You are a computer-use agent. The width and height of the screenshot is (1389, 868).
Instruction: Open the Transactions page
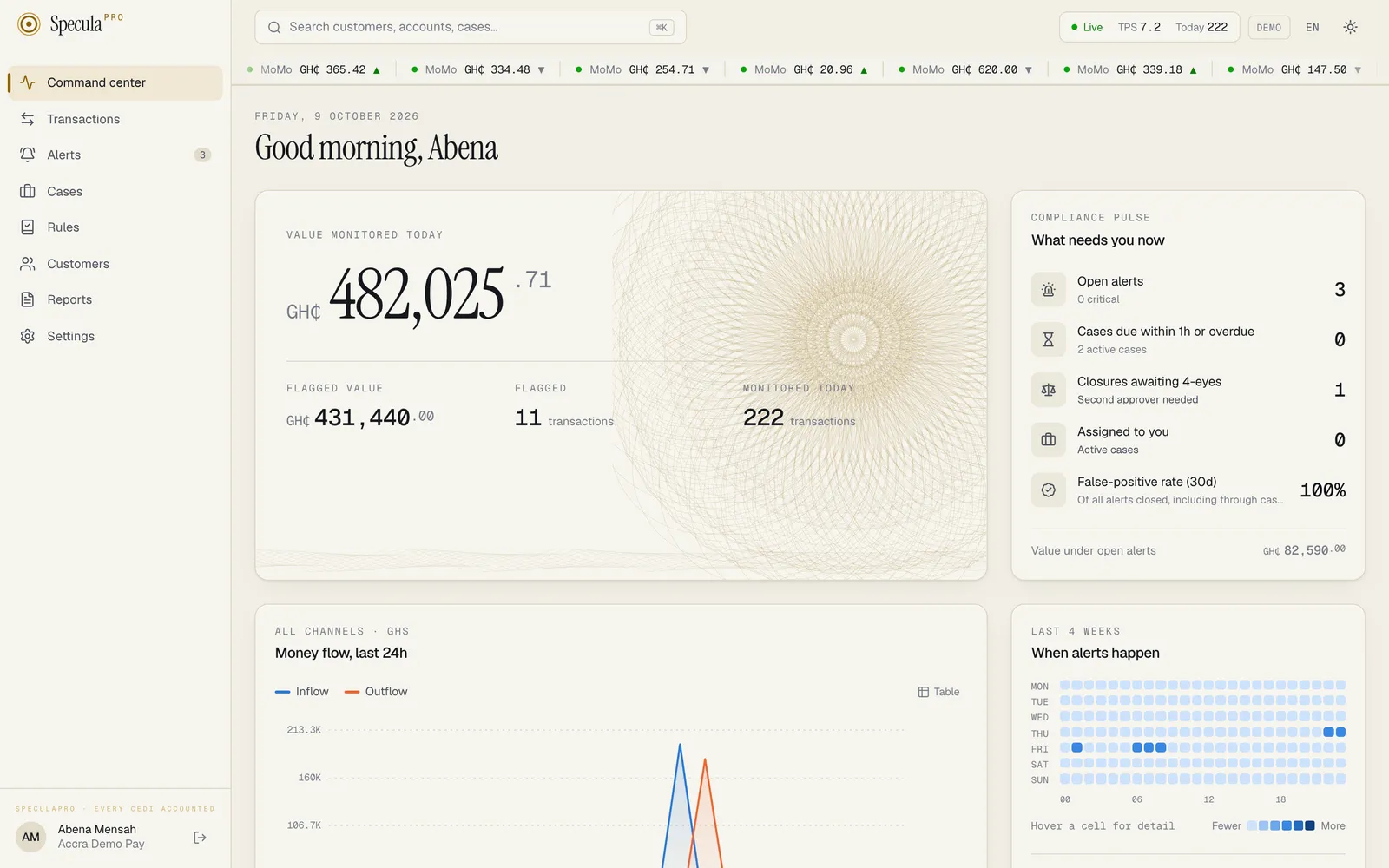point(115,119)
